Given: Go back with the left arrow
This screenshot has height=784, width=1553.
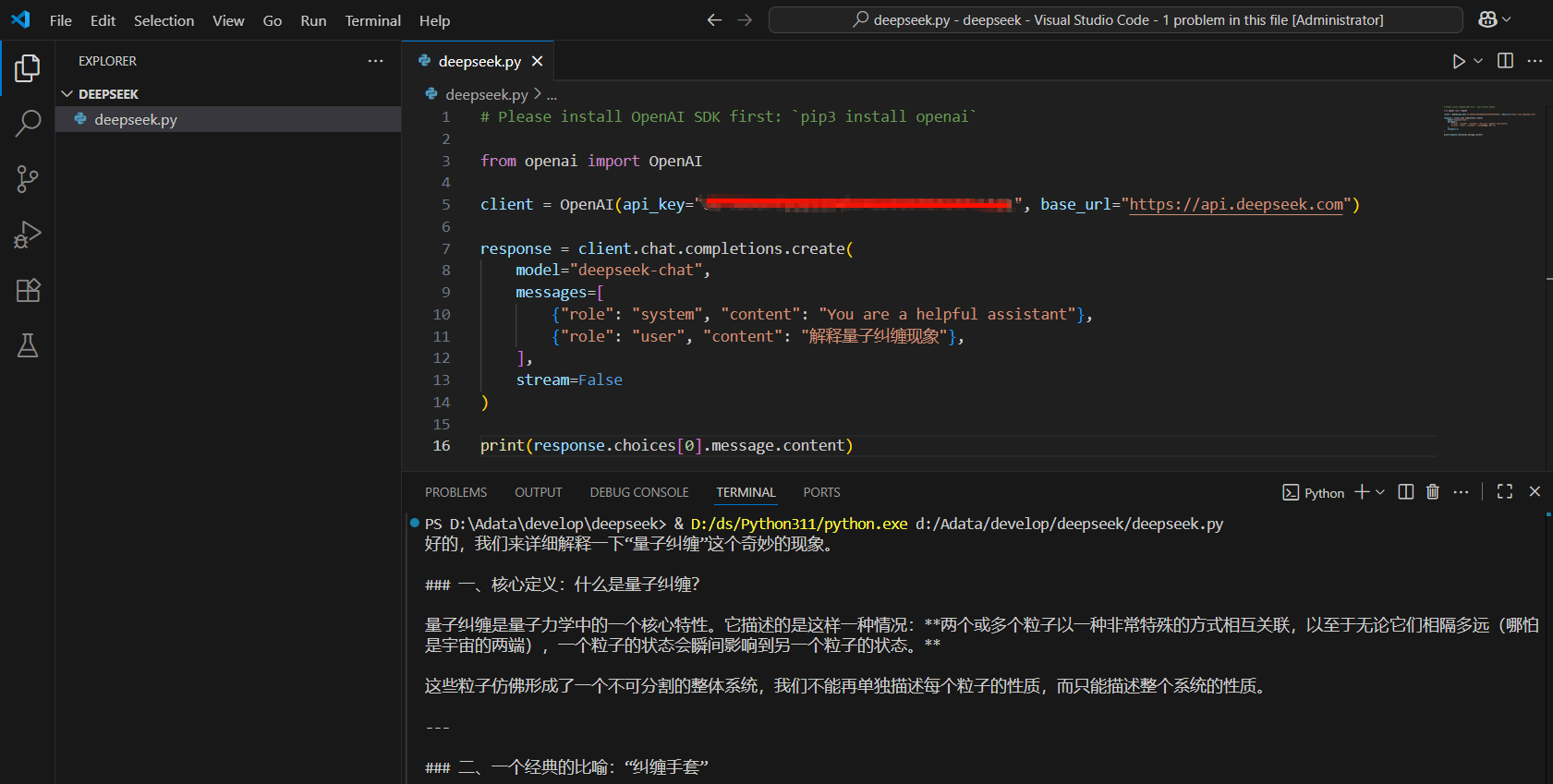Looking at the screenshot, I should click(714, 19).
